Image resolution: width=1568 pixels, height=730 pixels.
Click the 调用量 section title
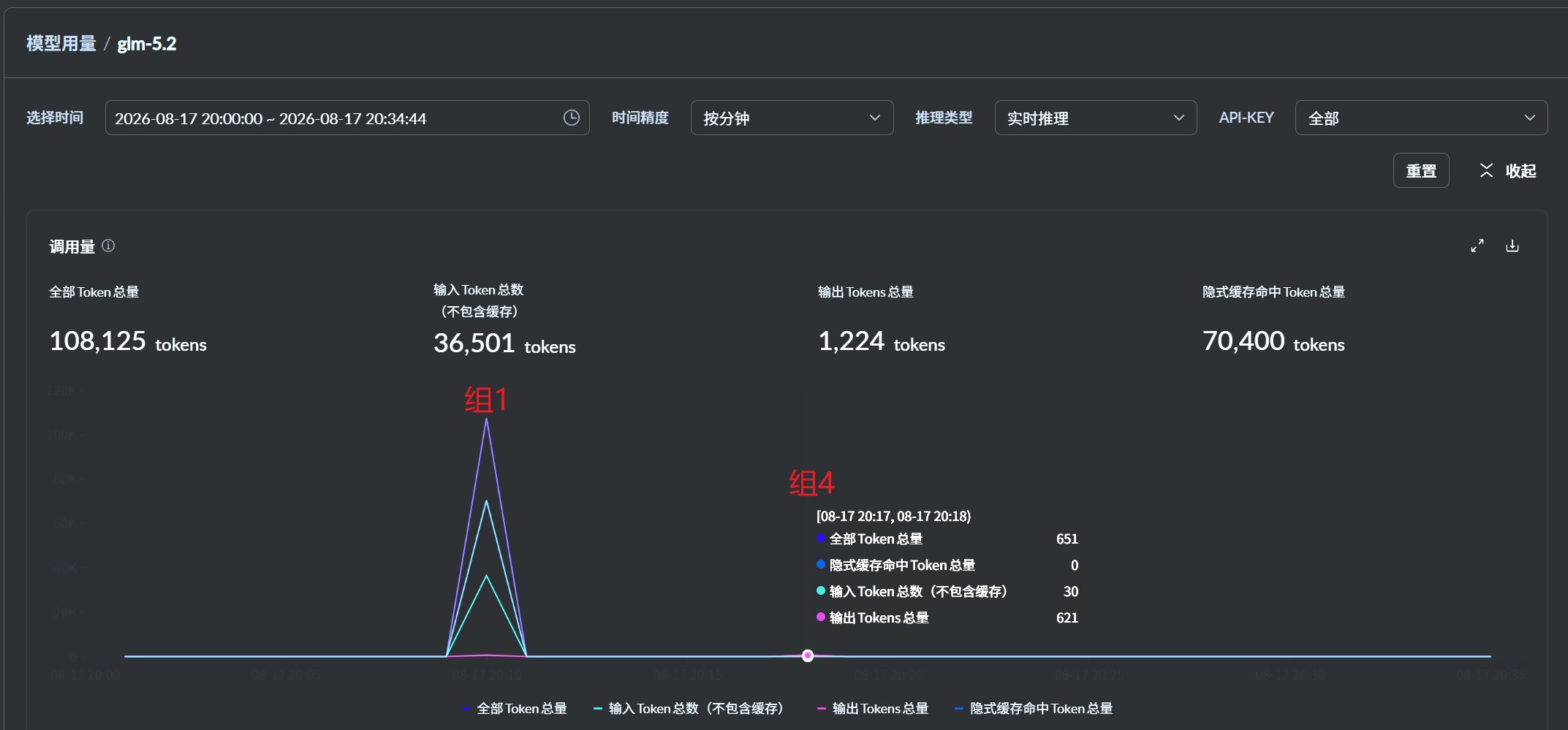click(72, 246)
